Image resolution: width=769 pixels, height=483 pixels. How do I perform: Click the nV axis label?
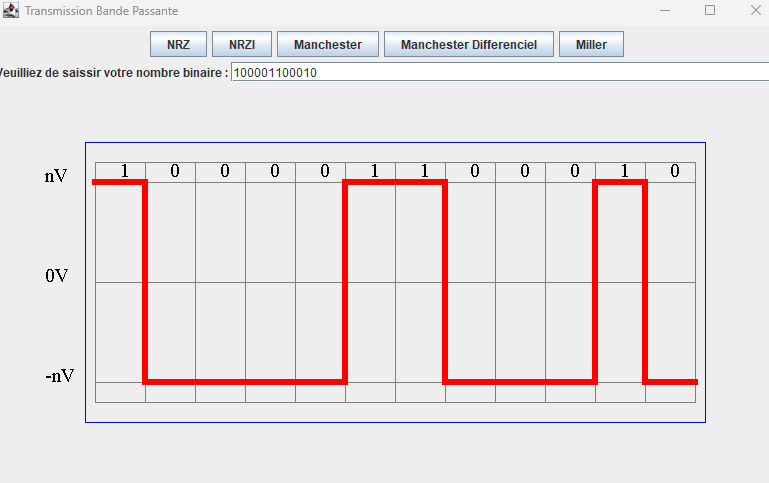(55, 176)
